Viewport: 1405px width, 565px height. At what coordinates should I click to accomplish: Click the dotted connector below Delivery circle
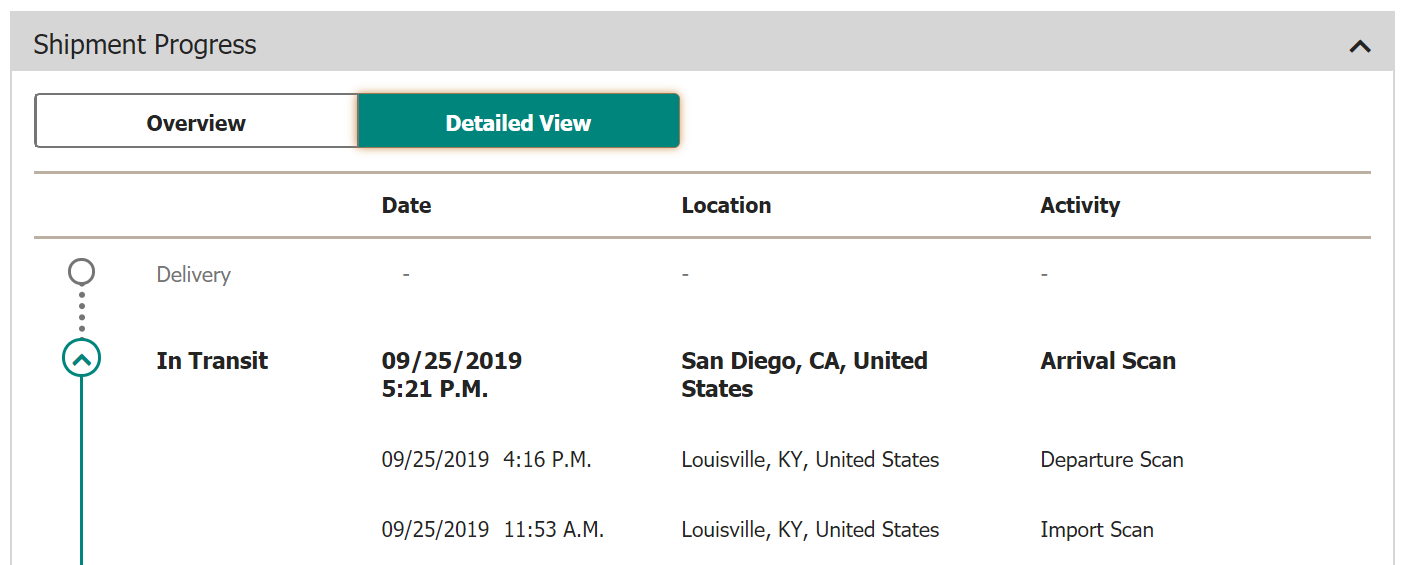pyautogui.click(x=82, y=312)
